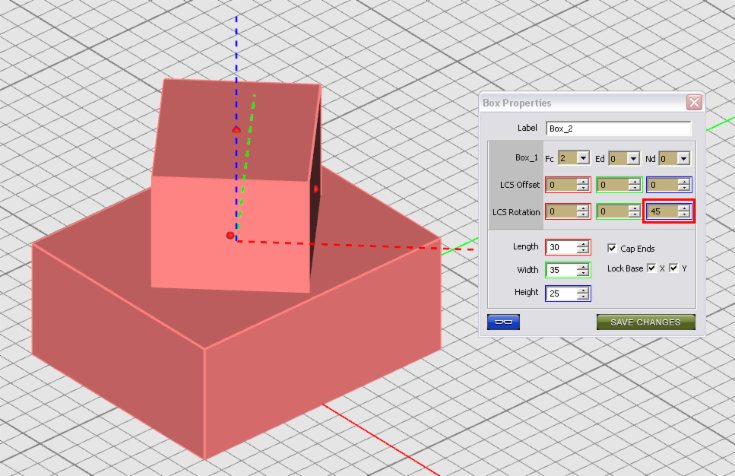Uncheck Lock Base X checkbox
Screen dimensions: 735x476
(651, 268)
